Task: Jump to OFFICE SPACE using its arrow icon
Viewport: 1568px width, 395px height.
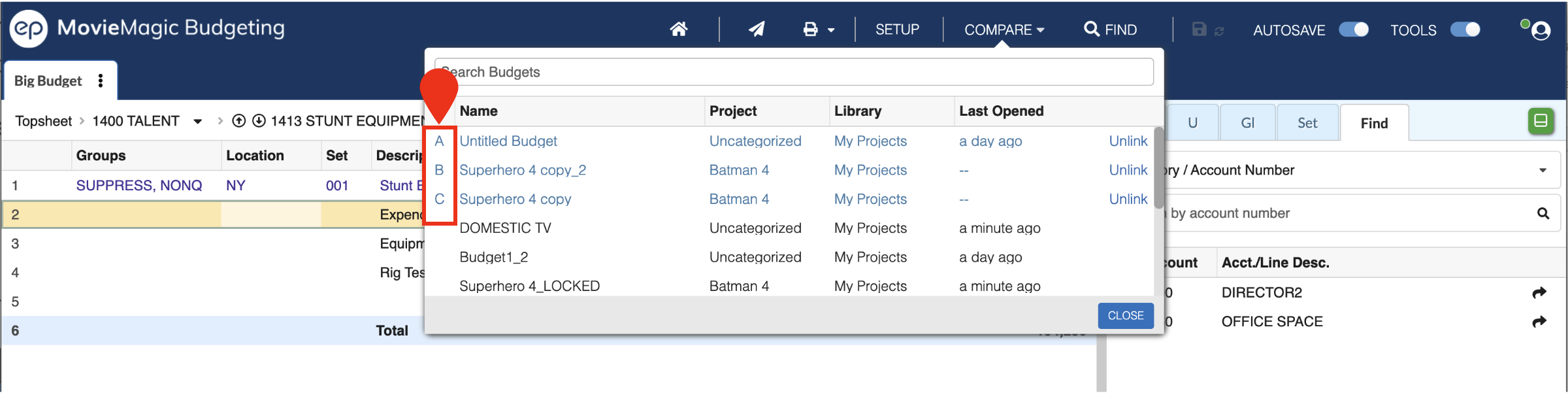Action: click(x=1539, y=322)
